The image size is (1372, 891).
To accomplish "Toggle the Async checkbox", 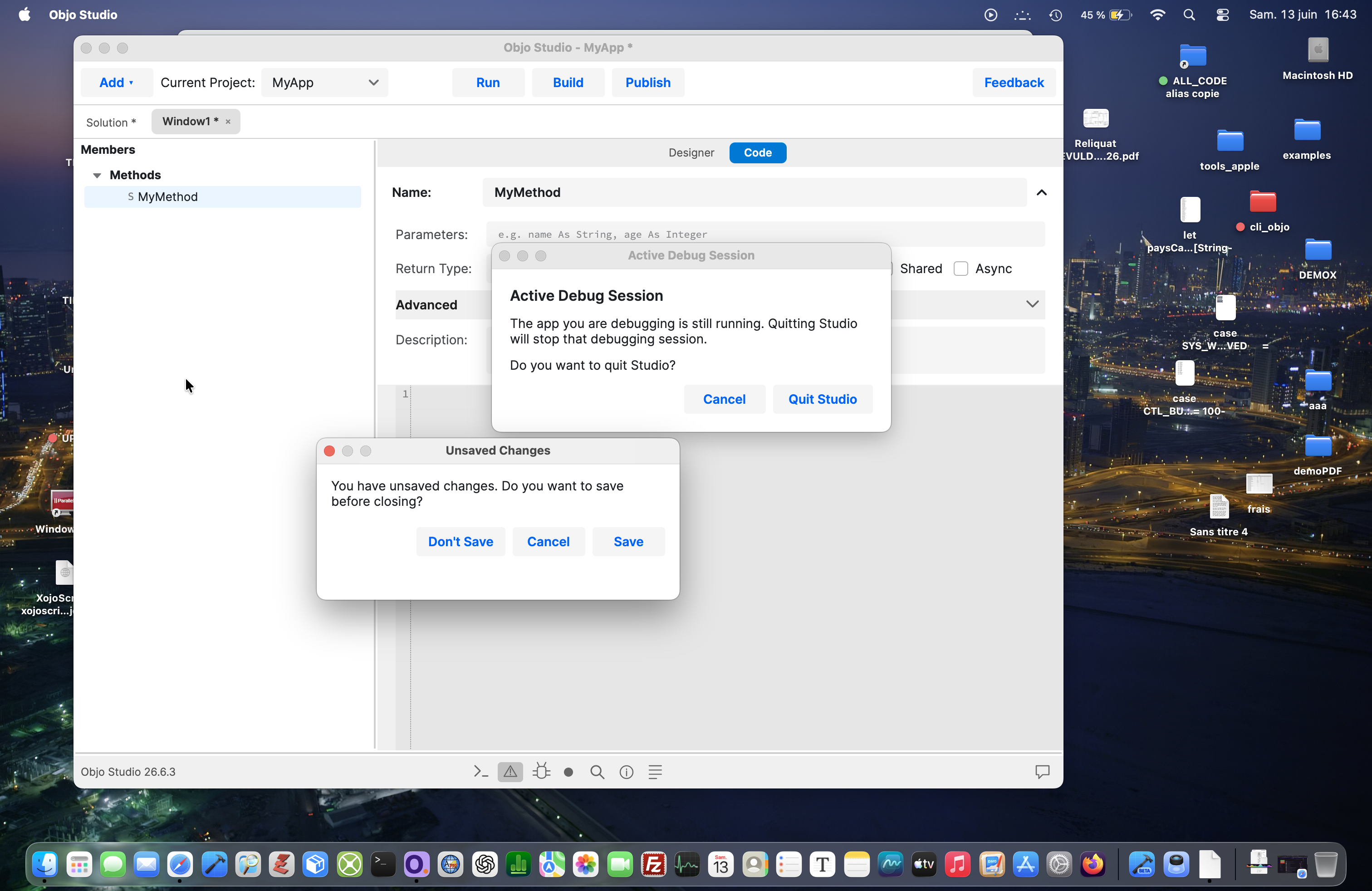I will tap(960, 269).
